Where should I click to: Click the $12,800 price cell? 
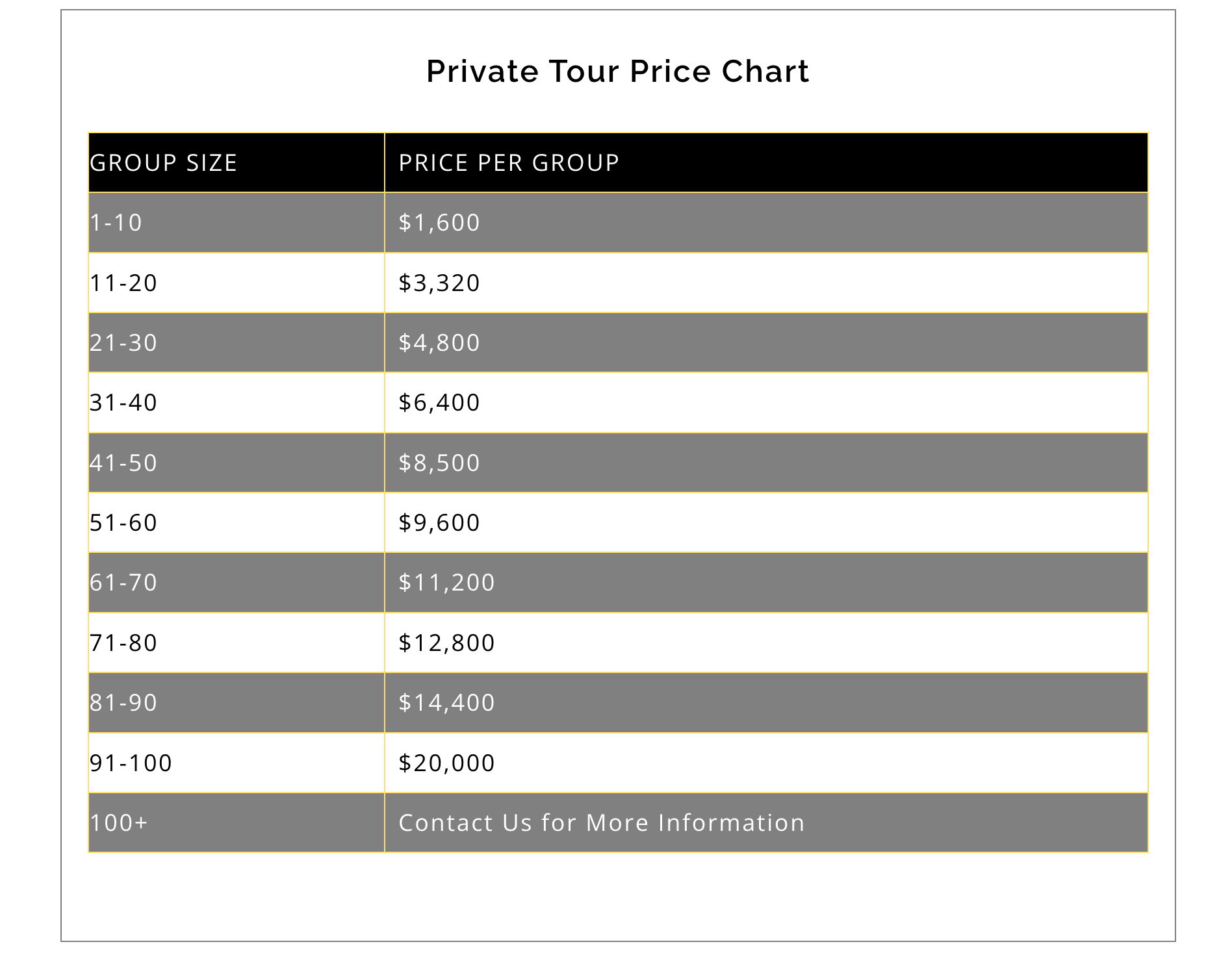point(446,643)
